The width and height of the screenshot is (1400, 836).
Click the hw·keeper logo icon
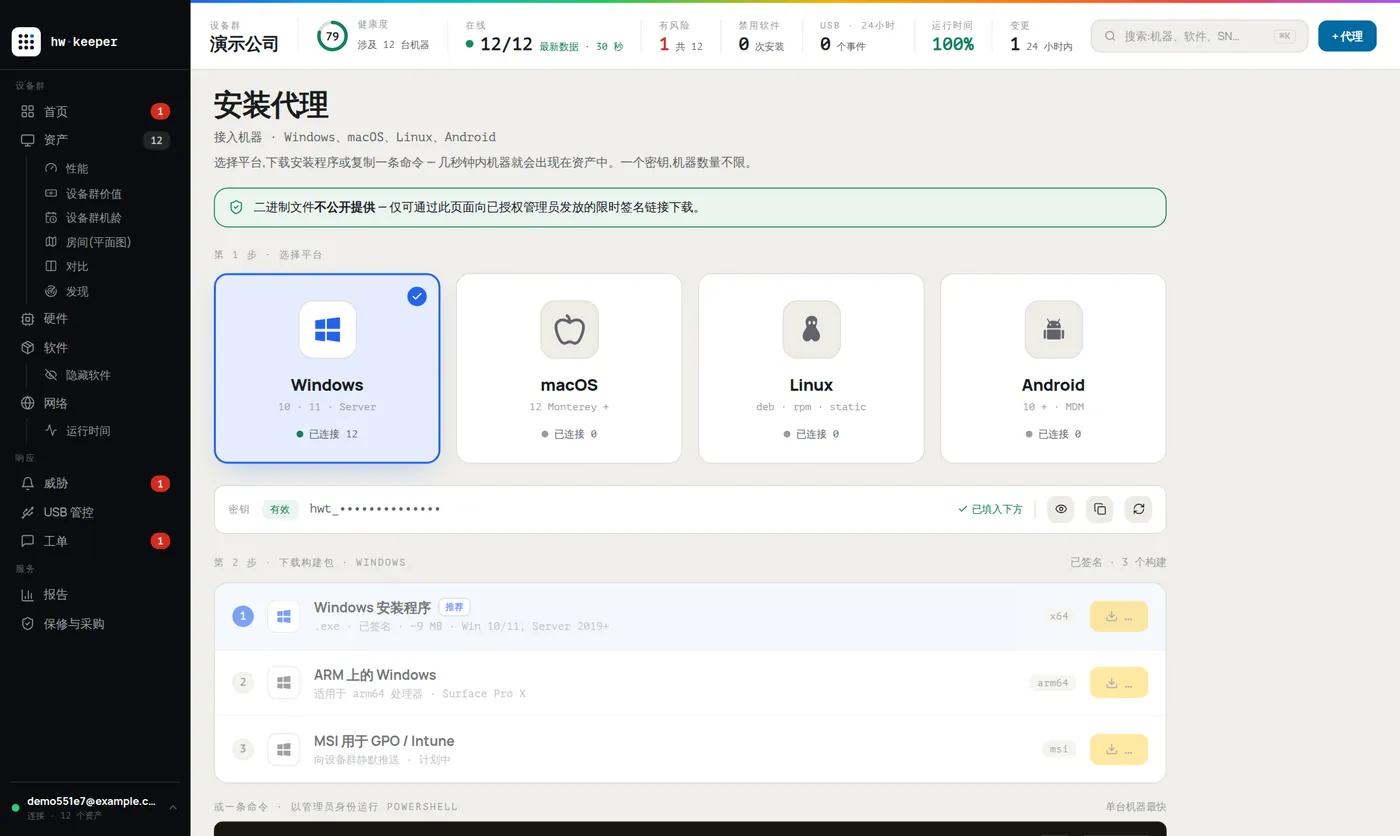(x=26, y=41)
